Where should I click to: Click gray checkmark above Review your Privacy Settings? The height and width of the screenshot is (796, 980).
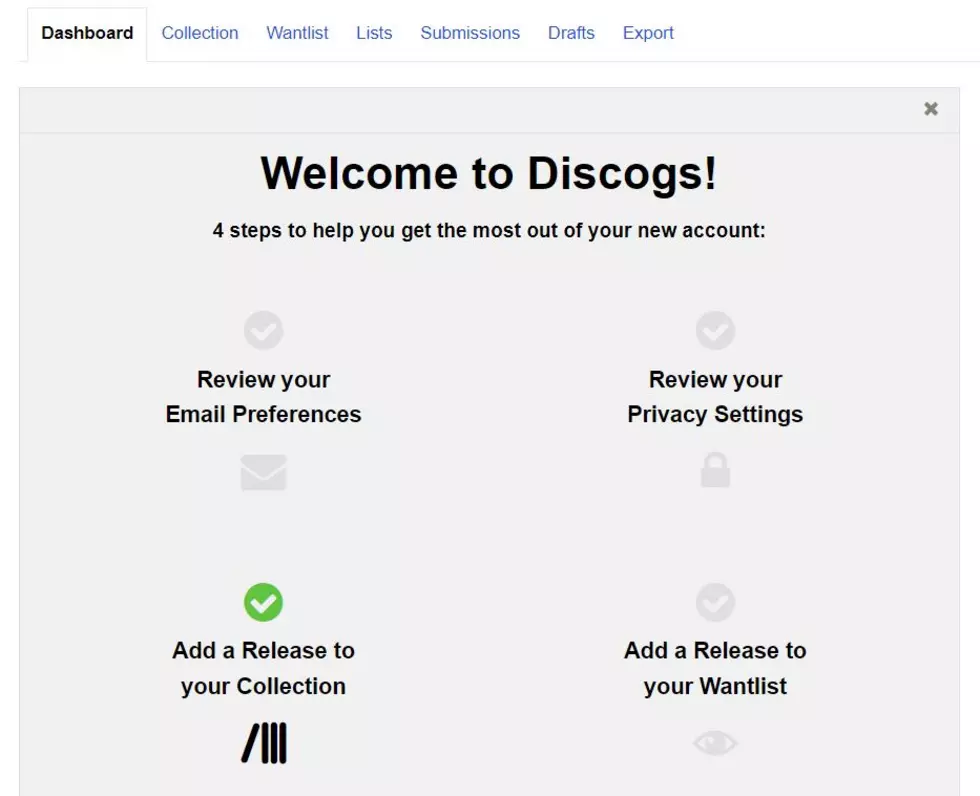pos(715,331)
